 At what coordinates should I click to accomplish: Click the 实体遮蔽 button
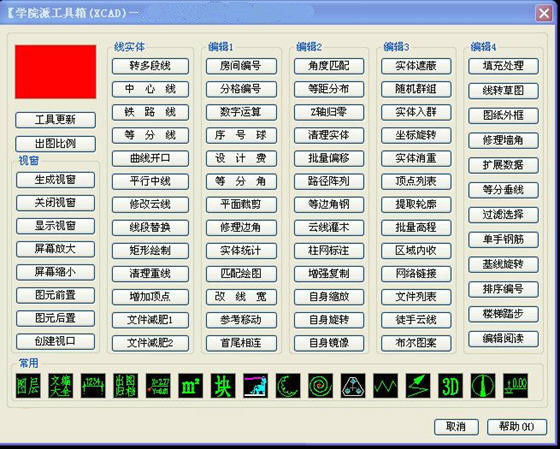click(x=416, y=66)
